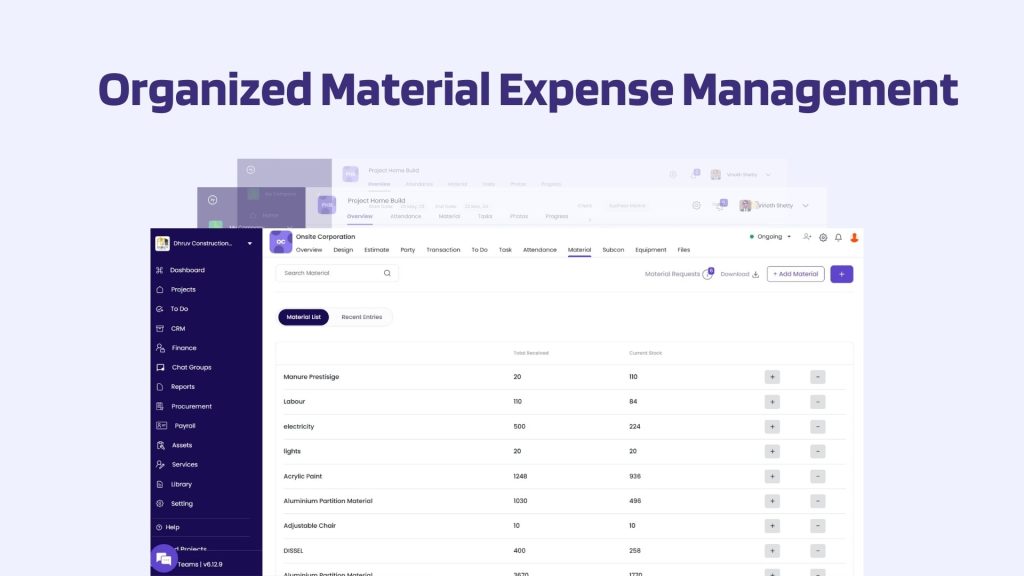The height and width of the screenshot is (576, 1024).
Task: Select the Material tab
Action: click(x=579, y=250)
